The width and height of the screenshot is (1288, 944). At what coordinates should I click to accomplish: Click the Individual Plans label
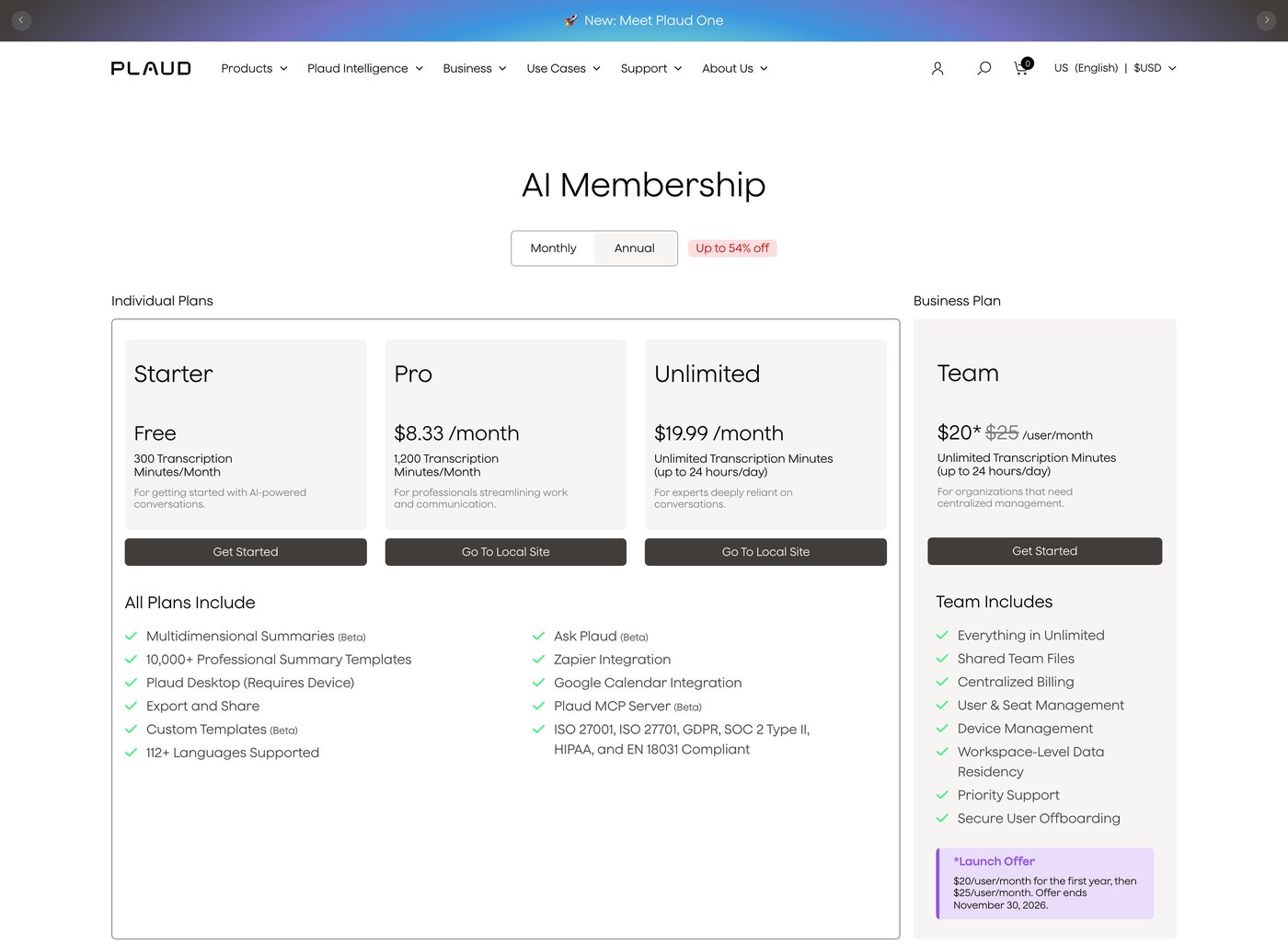[x=162, y=301]
